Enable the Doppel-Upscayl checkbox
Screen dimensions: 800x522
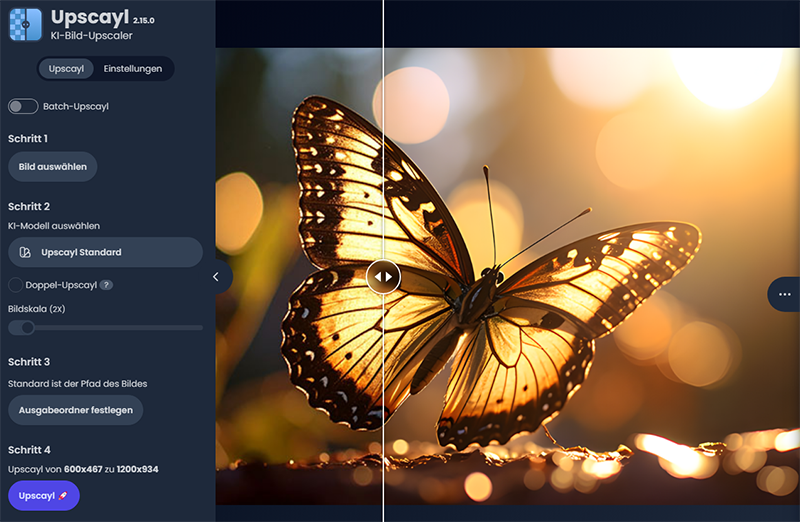(15, 285)
